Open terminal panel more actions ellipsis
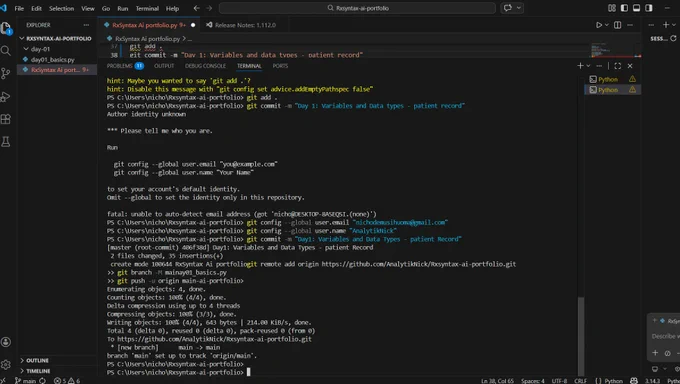The height and width of the screenshot is (384, 680). pyautogui.click(x=599, y=66)
